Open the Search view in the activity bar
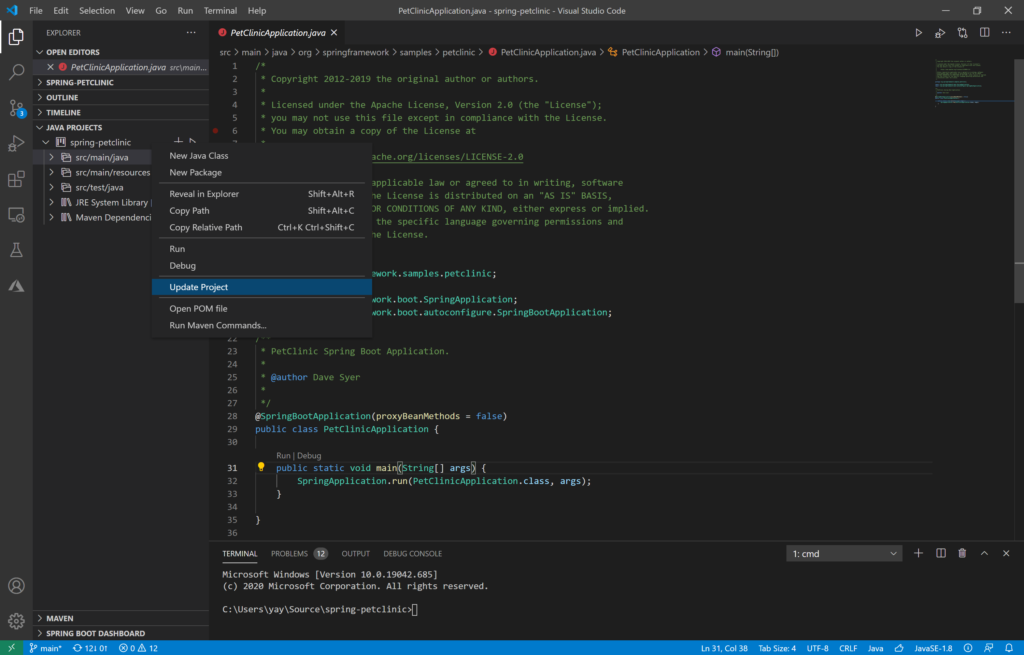1024x655 pixels. [14, 71]
